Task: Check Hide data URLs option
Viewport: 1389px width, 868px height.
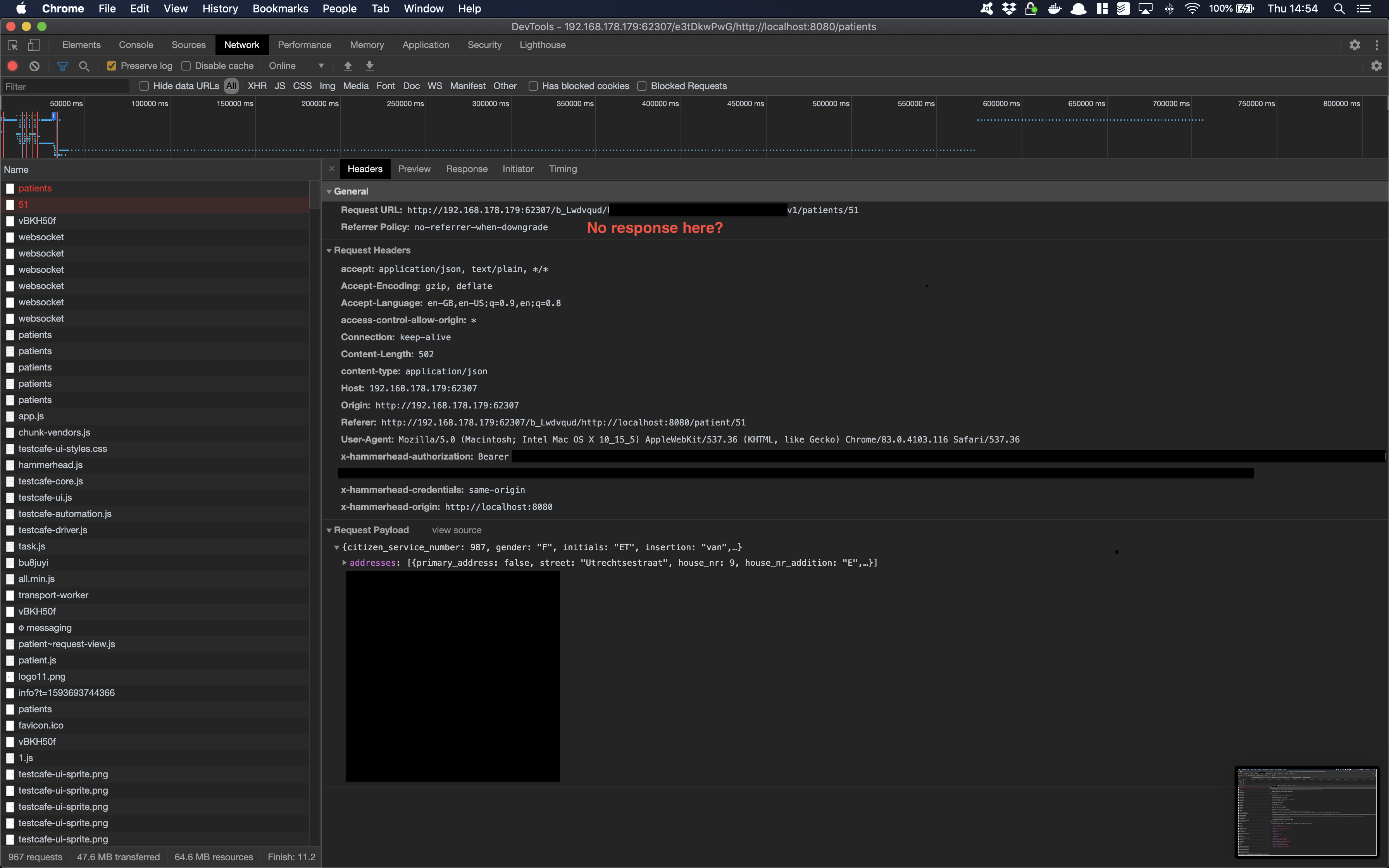Action: click(x=144, y=86)
